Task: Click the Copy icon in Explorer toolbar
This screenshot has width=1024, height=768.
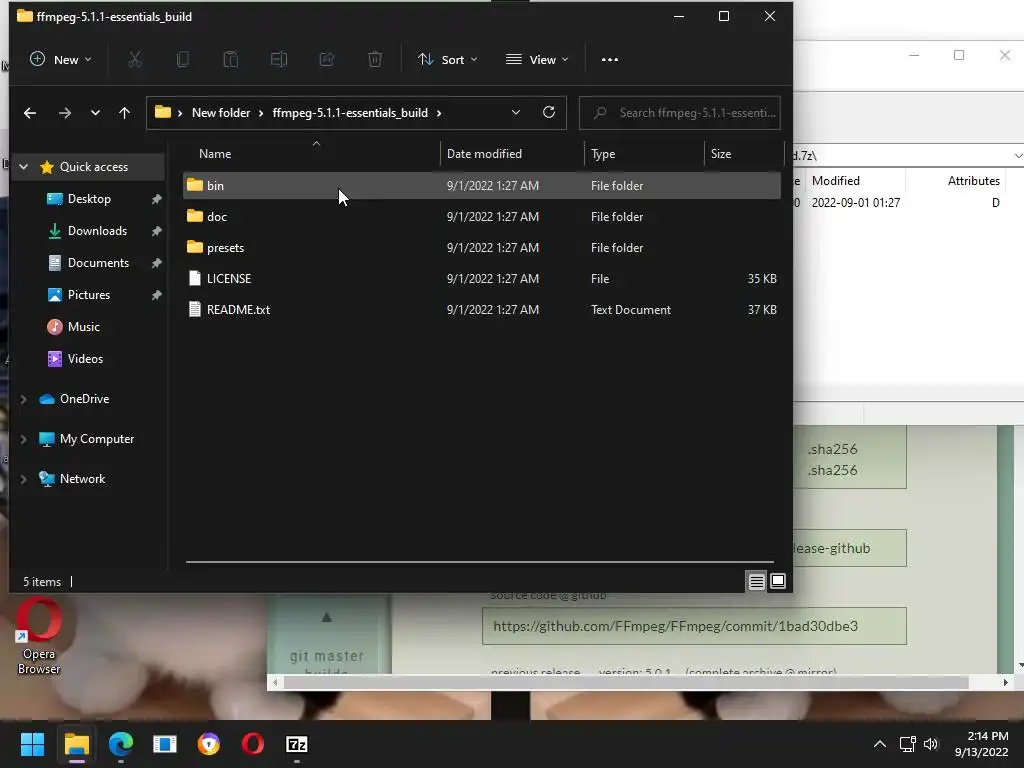Action: coord(183,59)
